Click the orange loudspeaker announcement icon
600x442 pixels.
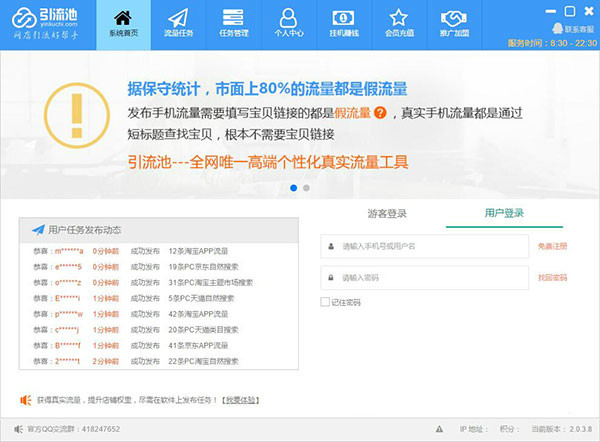26,400
